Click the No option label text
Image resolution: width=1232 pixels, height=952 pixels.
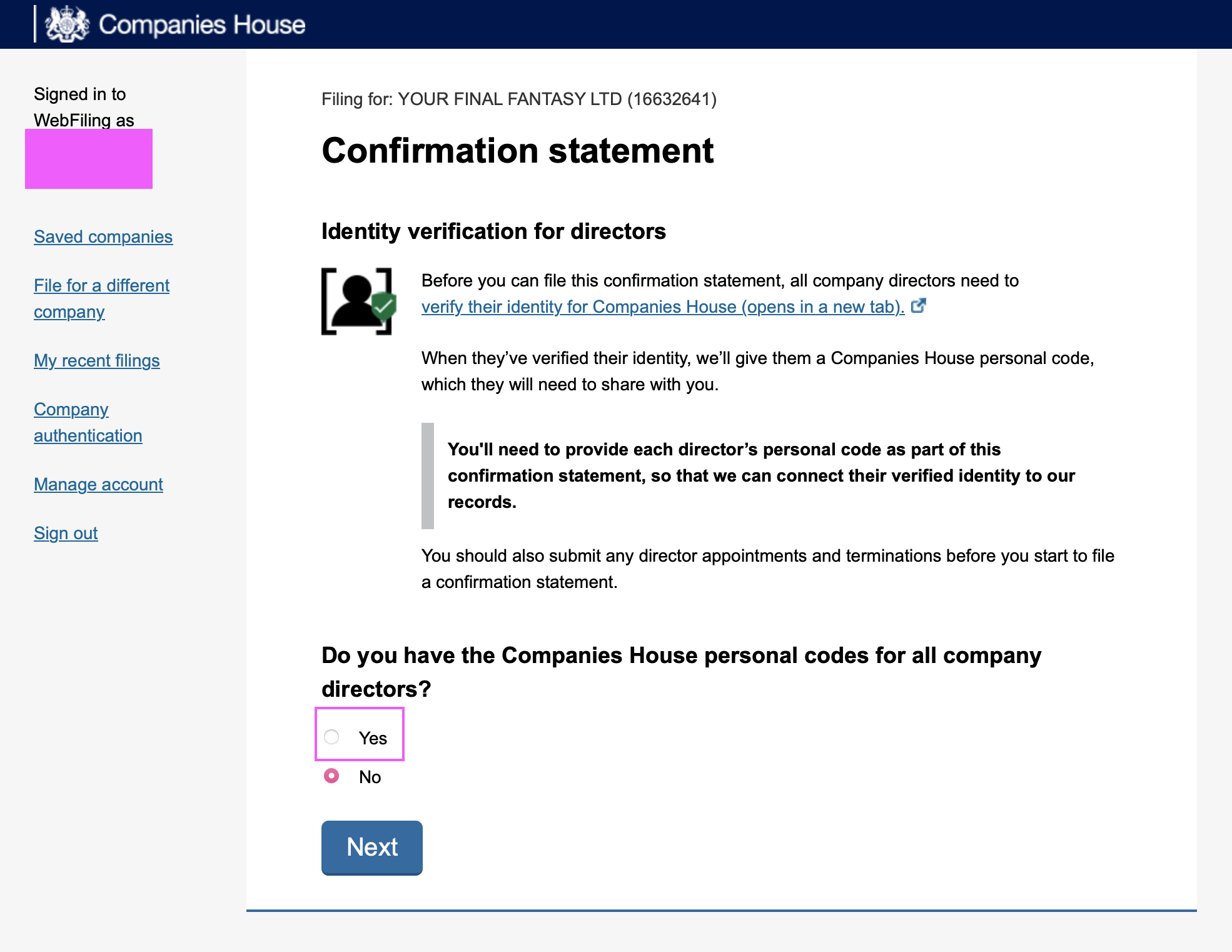point(370,777)
